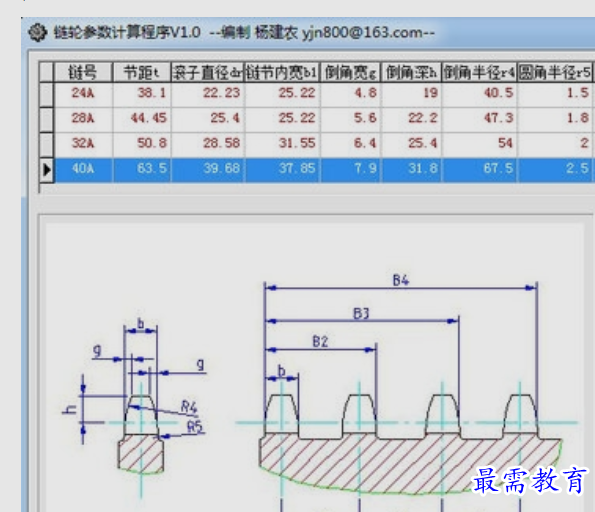
Task: Click chamfer depth value 19
Action: point(431,93)
